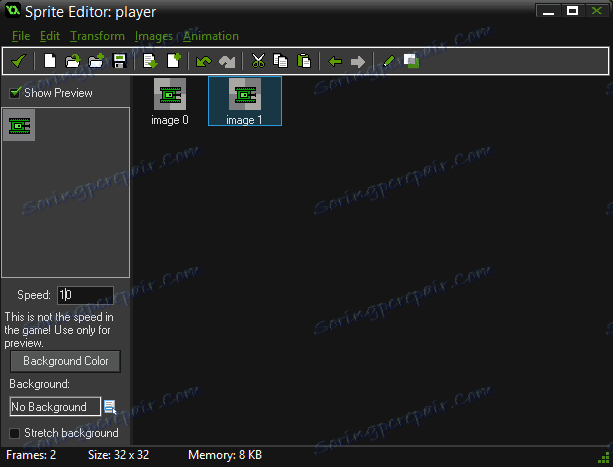The width and height of the screenshot is (613, 467).
Task: Cut the selected image with scissors icon
Action: [258, 61]
